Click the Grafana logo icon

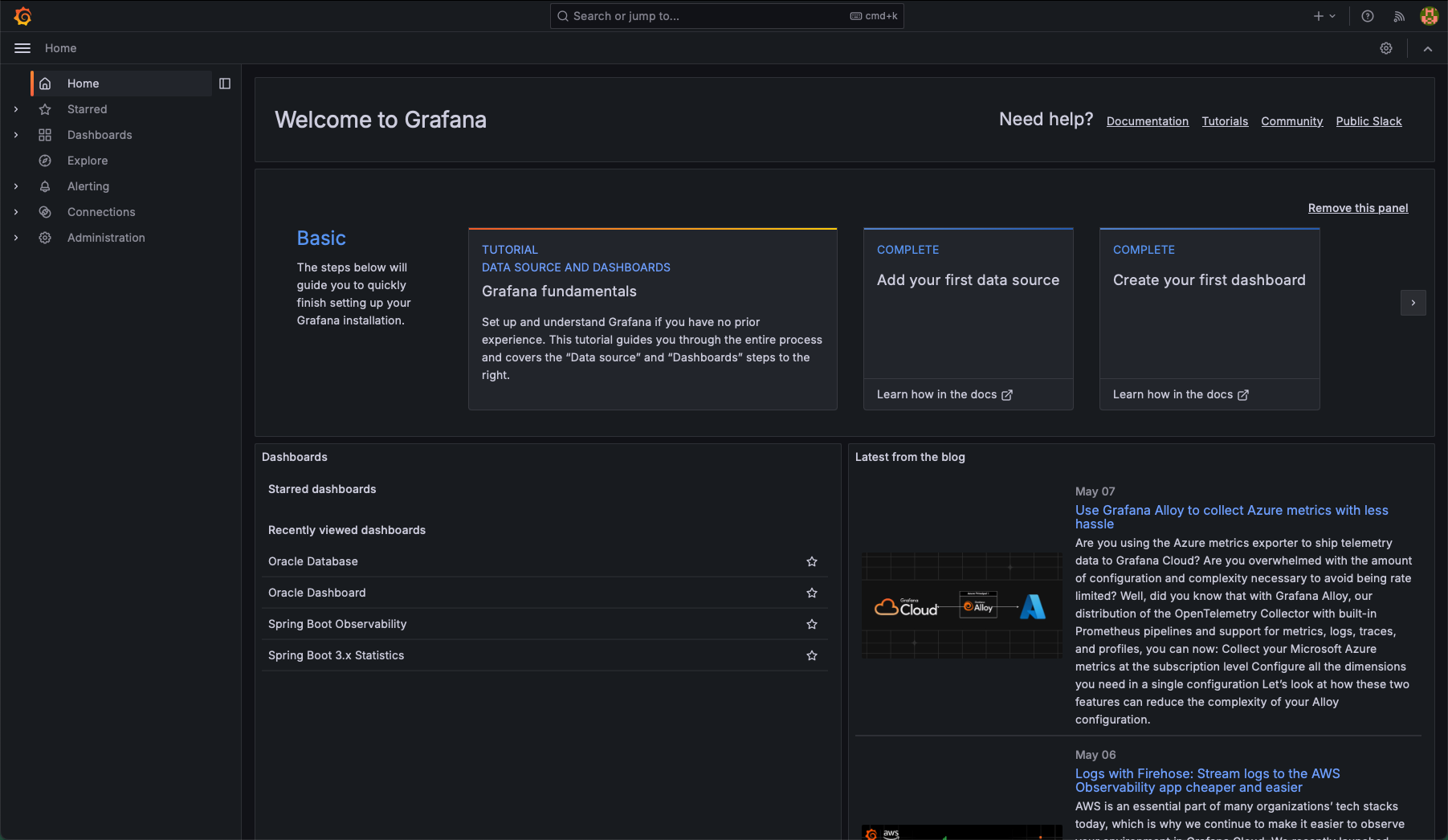[x=22, y=16]
